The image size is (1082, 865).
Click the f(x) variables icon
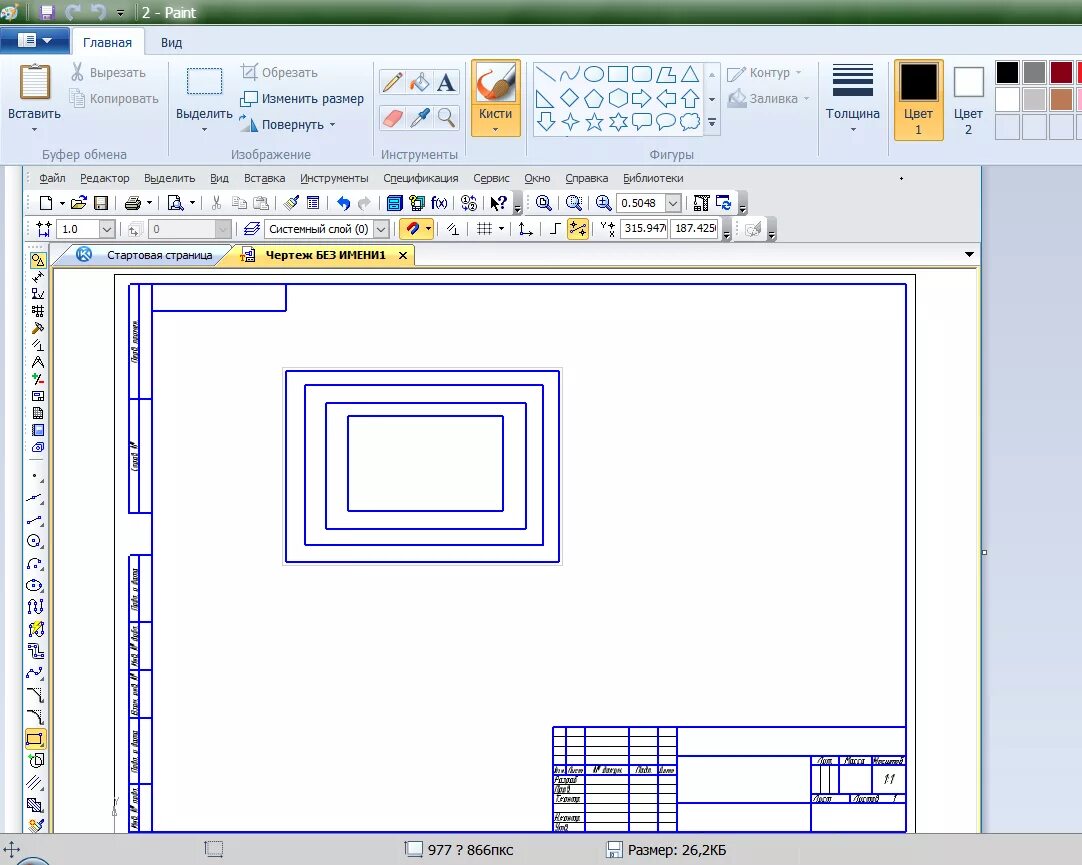pyautogui.click(x=439, y=203)
